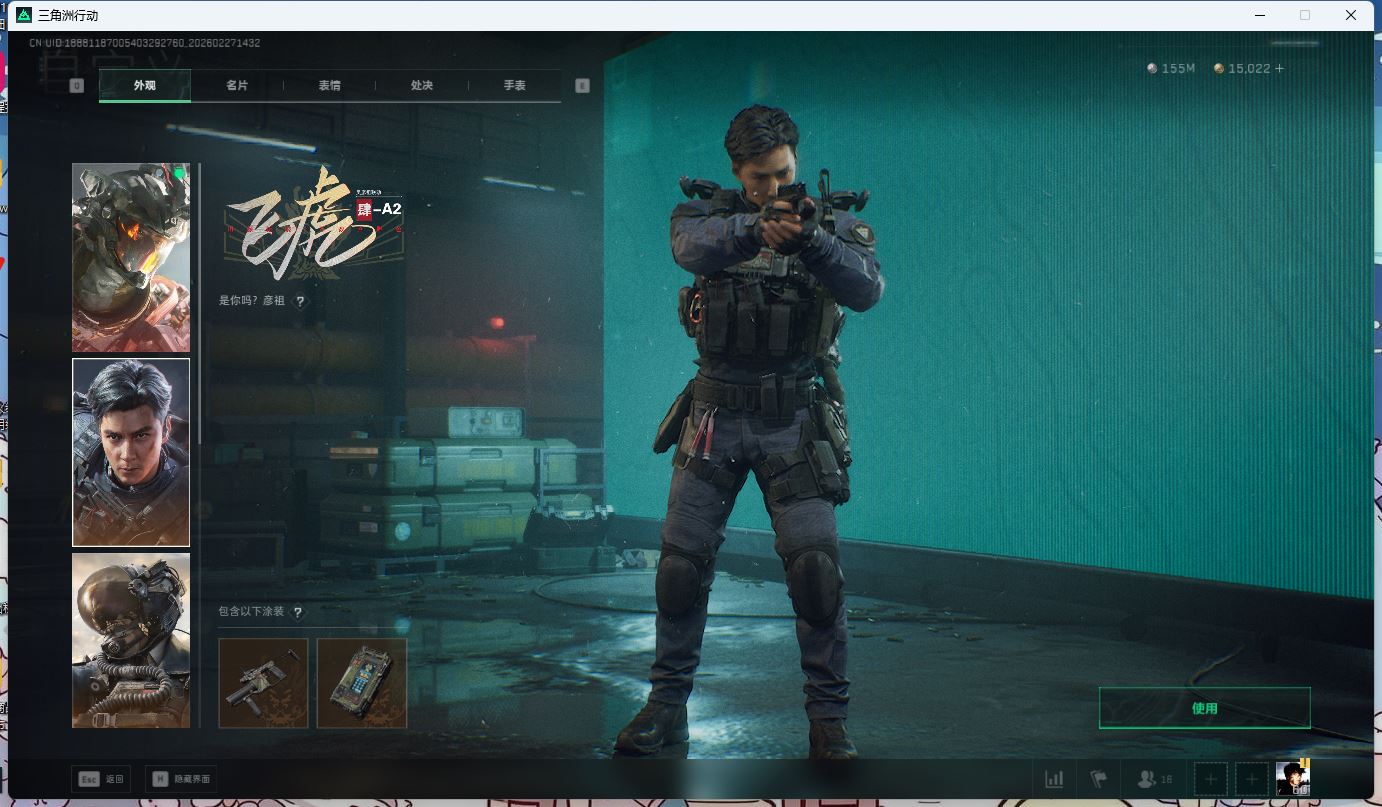Click the help icon next to 包含以下涂装
The height and width of the screenshot is (807, 1382).
[297, 612]
